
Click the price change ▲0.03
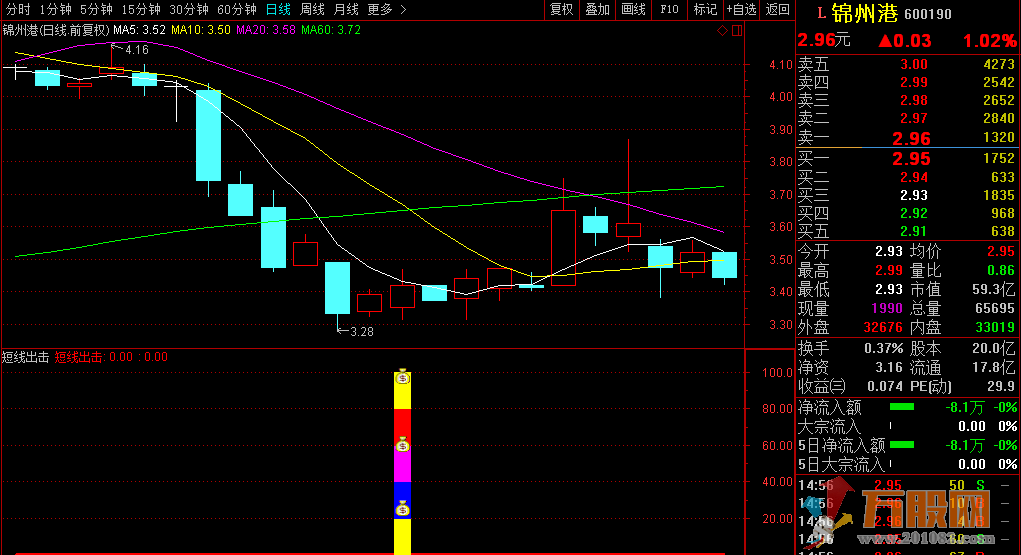click(x=904, y=40)
